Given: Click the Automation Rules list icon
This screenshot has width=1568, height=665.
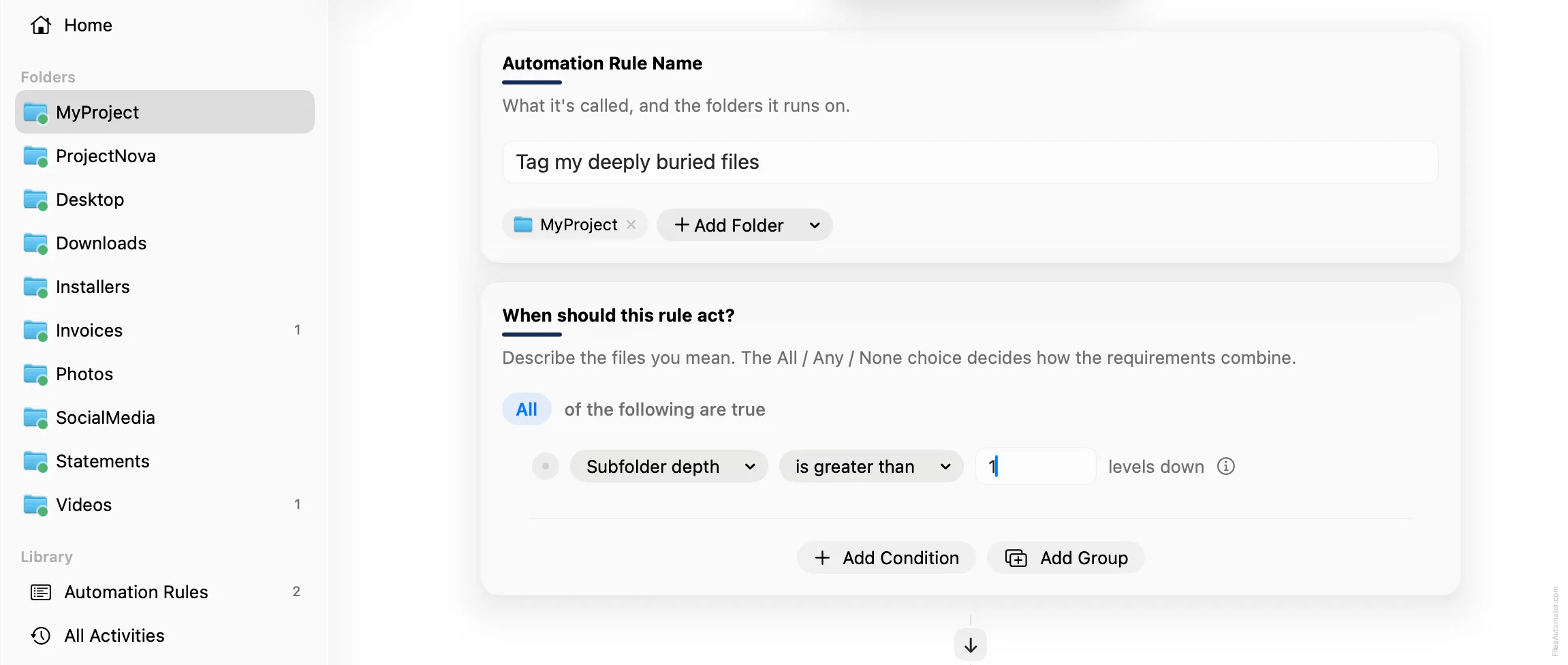Looking at the screenshot, I should [x=41, y=592].
